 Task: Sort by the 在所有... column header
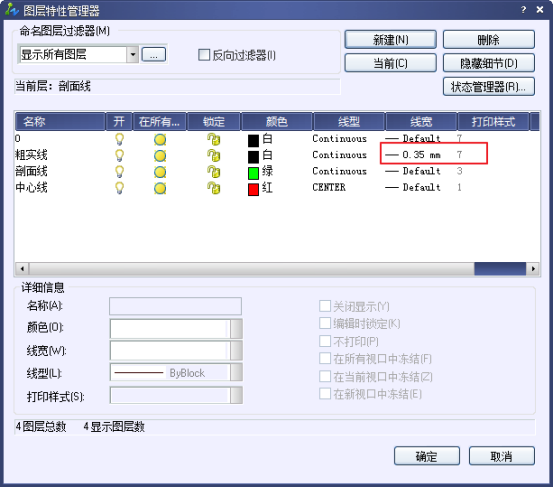pyautogui.click(x=159, y=122)
